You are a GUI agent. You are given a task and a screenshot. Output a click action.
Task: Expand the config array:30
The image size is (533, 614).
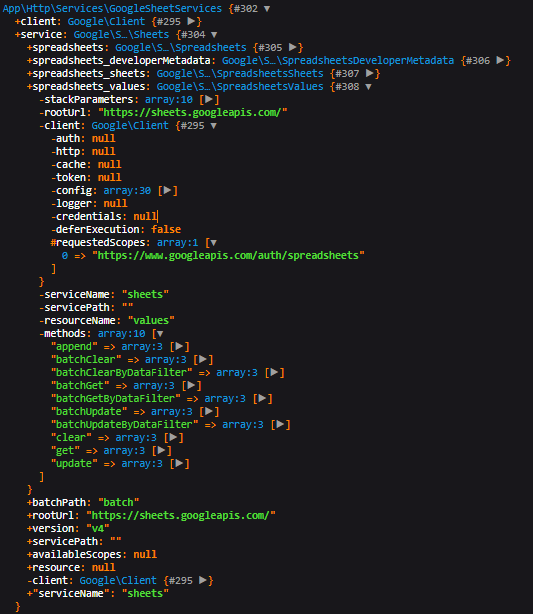167,191
